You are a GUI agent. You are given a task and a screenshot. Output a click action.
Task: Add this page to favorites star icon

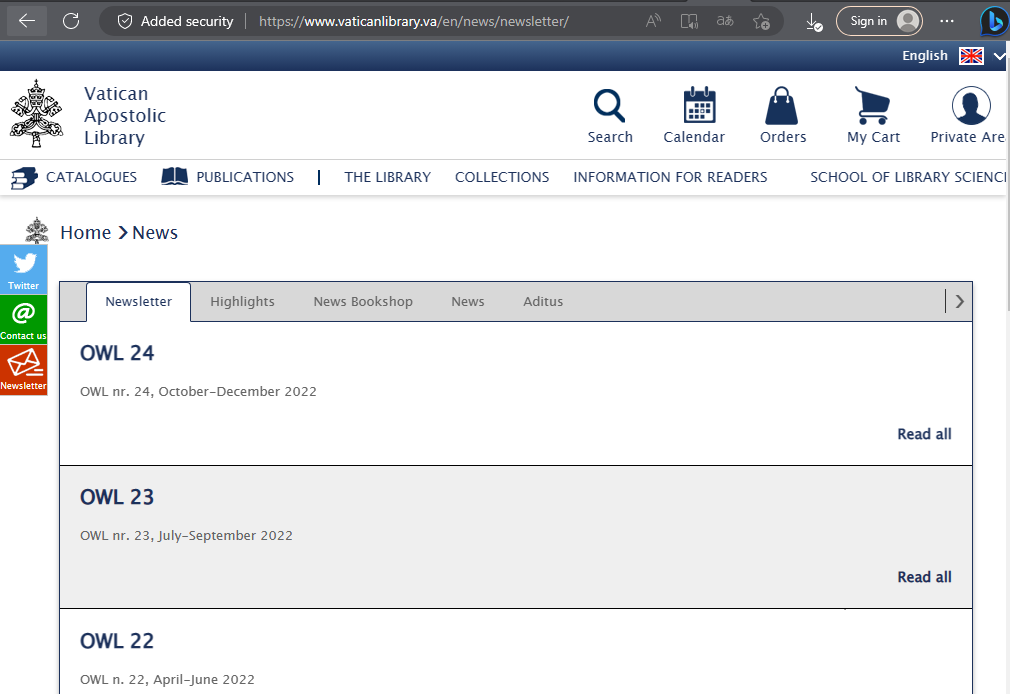[761, 21]
